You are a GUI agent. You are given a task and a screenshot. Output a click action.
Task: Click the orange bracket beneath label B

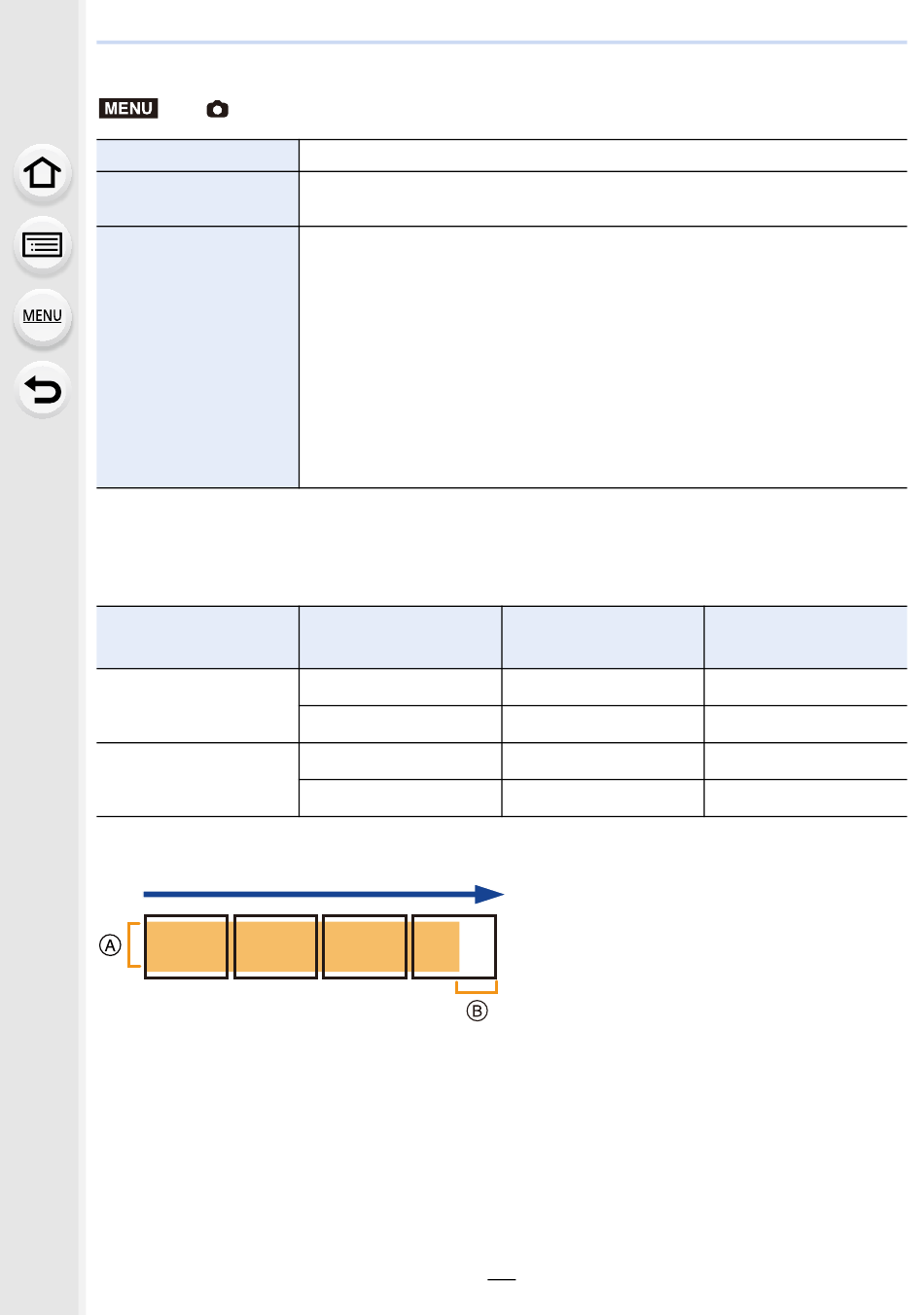click(x=477, y=987)
